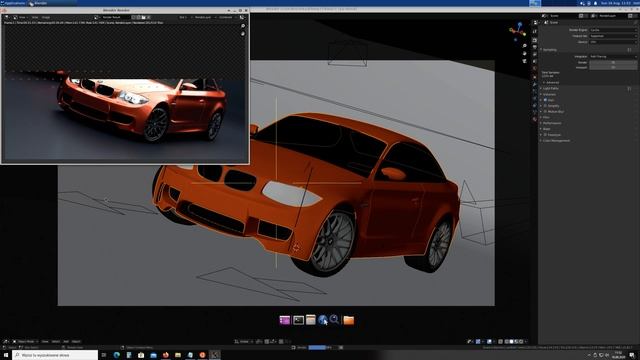The width and height of the screenshot is (640, 360).
Task: Open the Feature Set dropdown
Action: point(613,36)
